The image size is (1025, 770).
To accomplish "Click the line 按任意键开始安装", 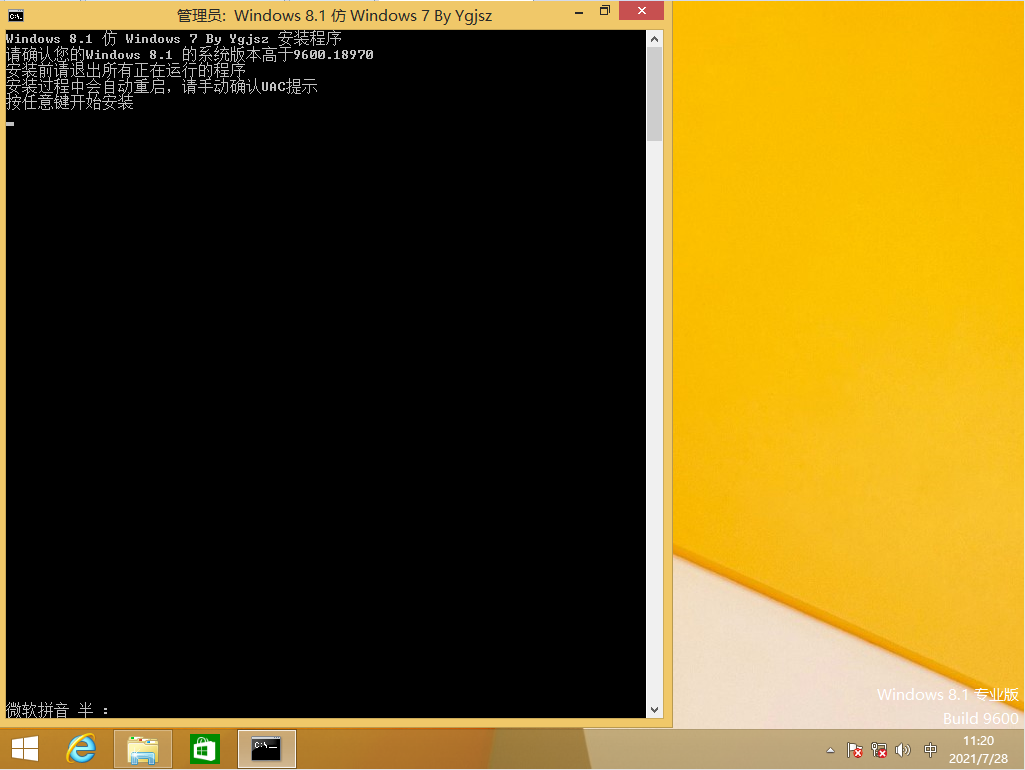I will click(69, 102).
